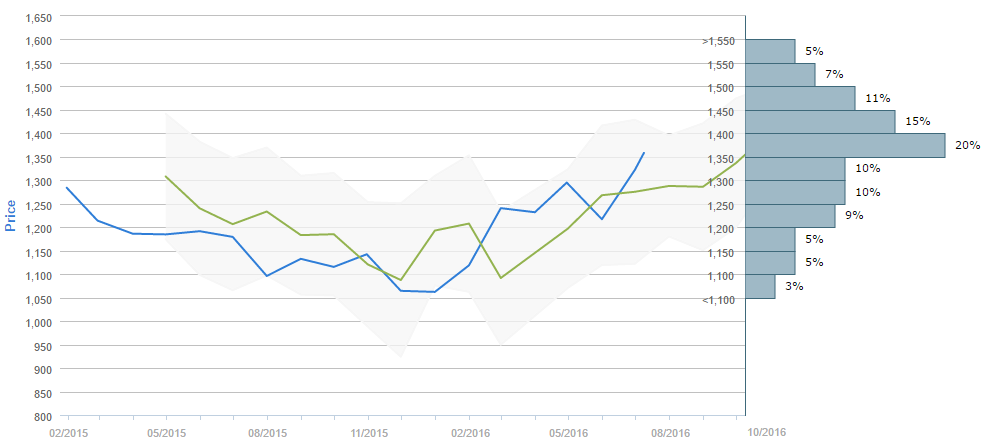Click the 05/2016 date label
990x445 pixels.
pos(568,433)
